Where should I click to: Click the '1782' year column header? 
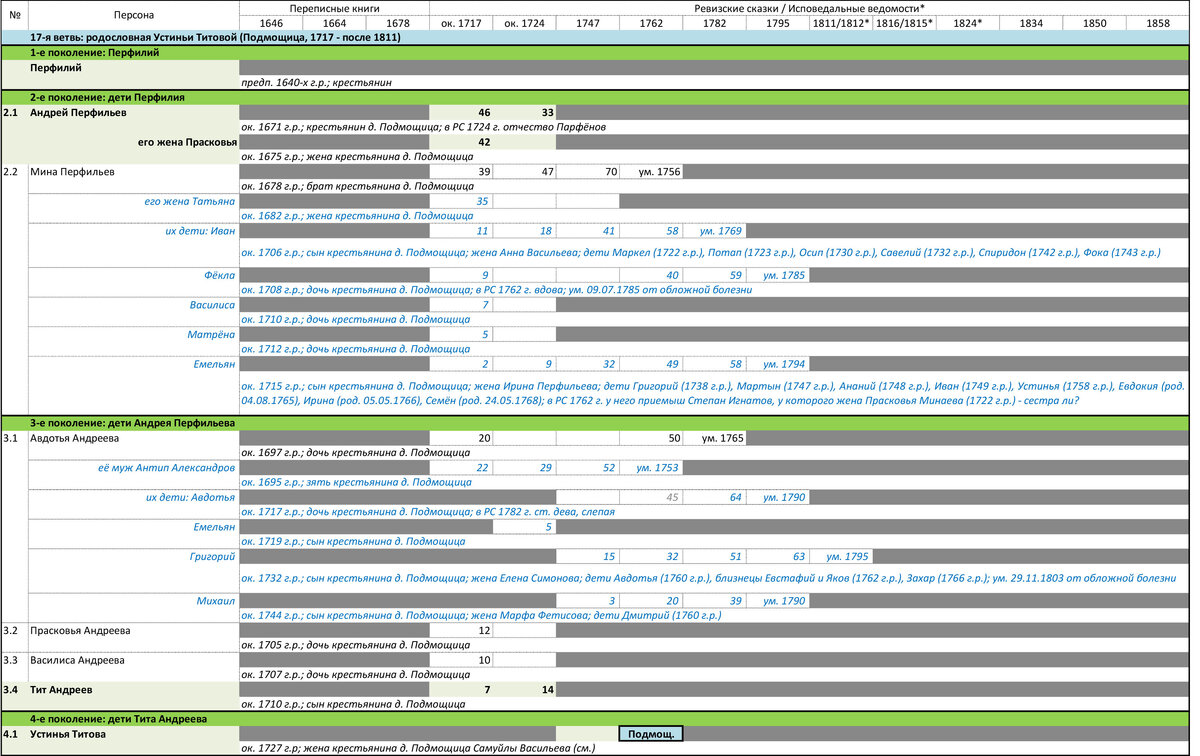714,23
